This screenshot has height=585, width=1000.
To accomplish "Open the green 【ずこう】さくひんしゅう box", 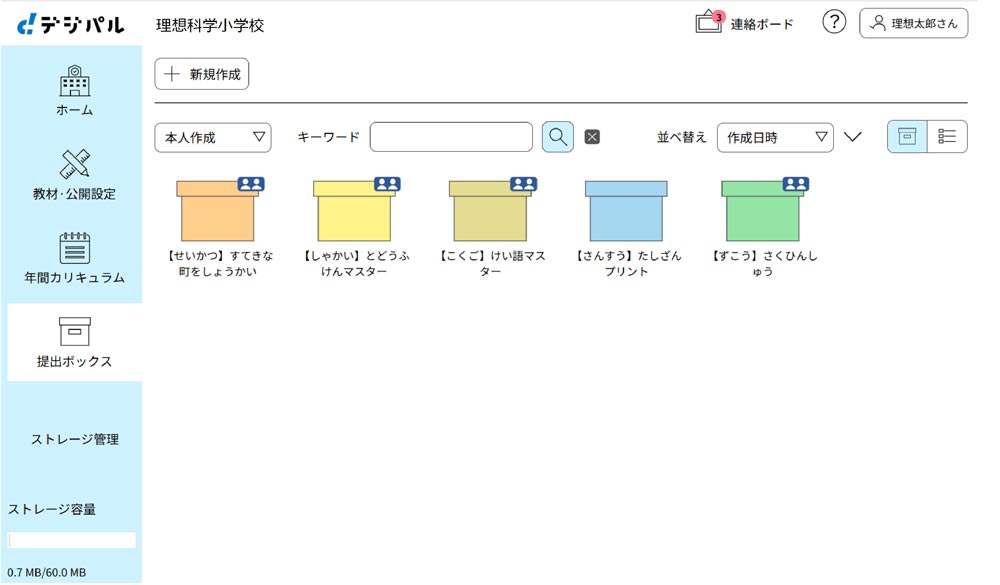I will 762,211.
